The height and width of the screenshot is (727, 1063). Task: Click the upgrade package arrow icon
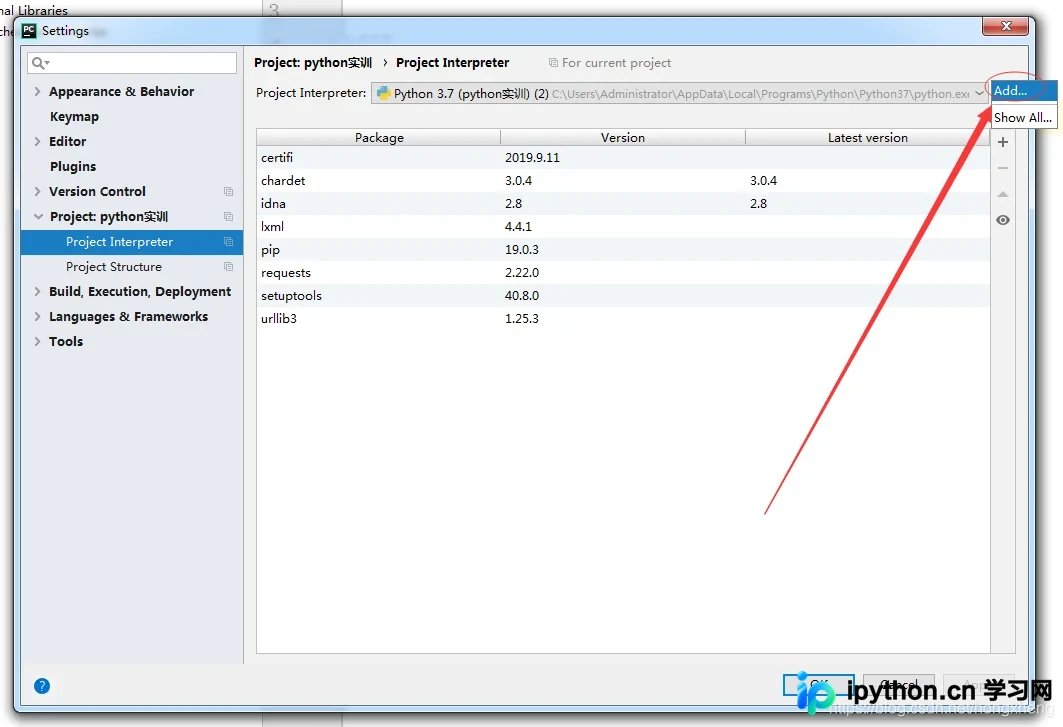click(x=1003, y=195)
